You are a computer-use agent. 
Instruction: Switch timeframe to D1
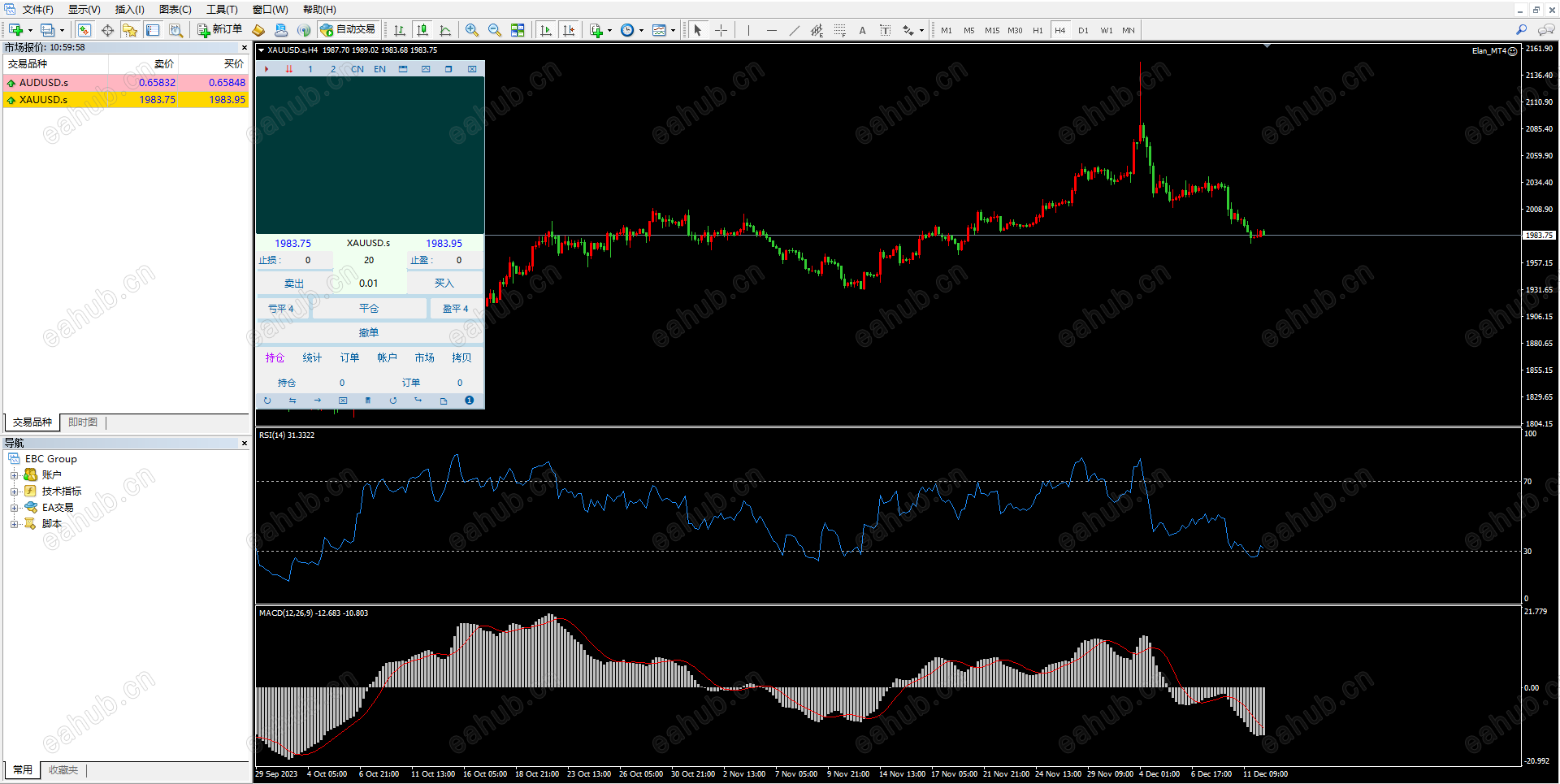pos(1083,30)
